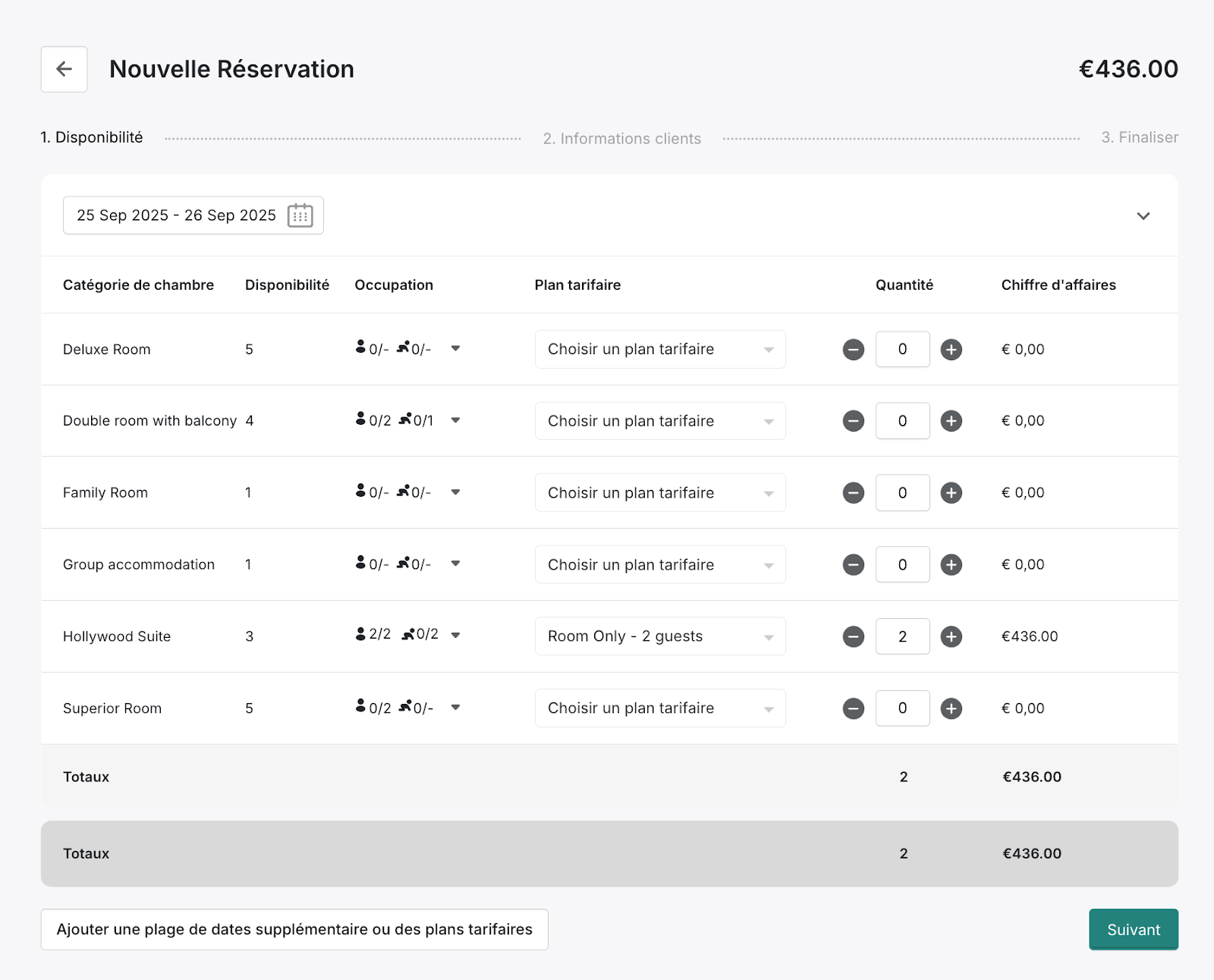
Task: Click the Plan tarifaire column header
Action: (577, 285)
